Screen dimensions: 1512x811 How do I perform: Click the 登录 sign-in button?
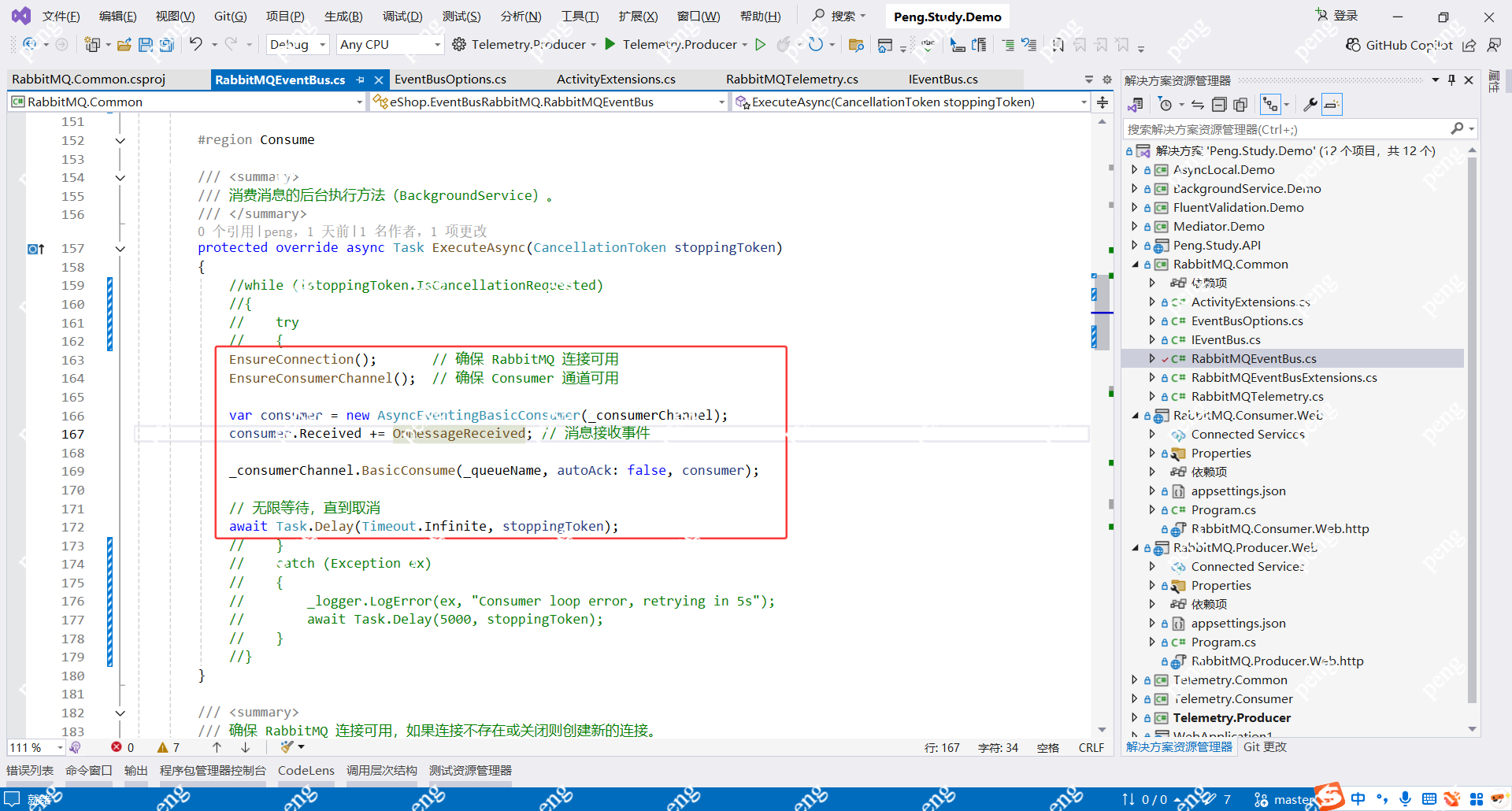(1336, 16)
